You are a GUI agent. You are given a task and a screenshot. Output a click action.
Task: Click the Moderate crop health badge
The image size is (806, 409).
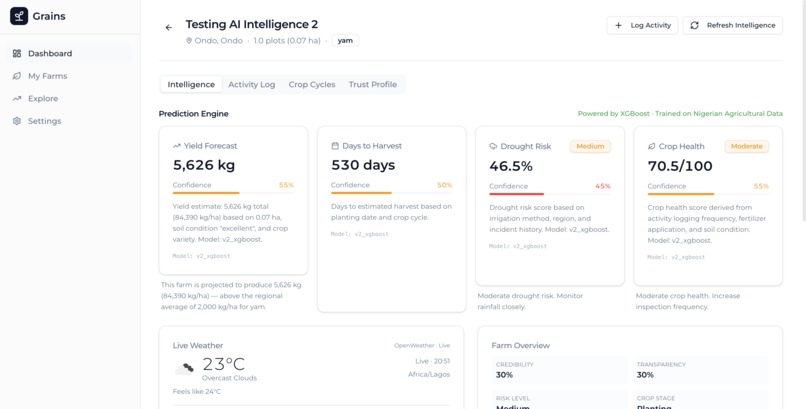point(747,146)
